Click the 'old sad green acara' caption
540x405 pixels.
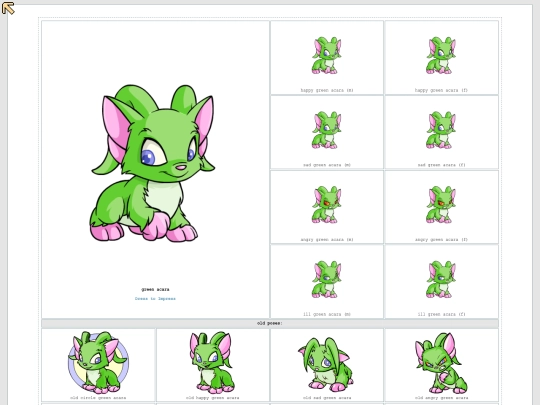(327, 398)
